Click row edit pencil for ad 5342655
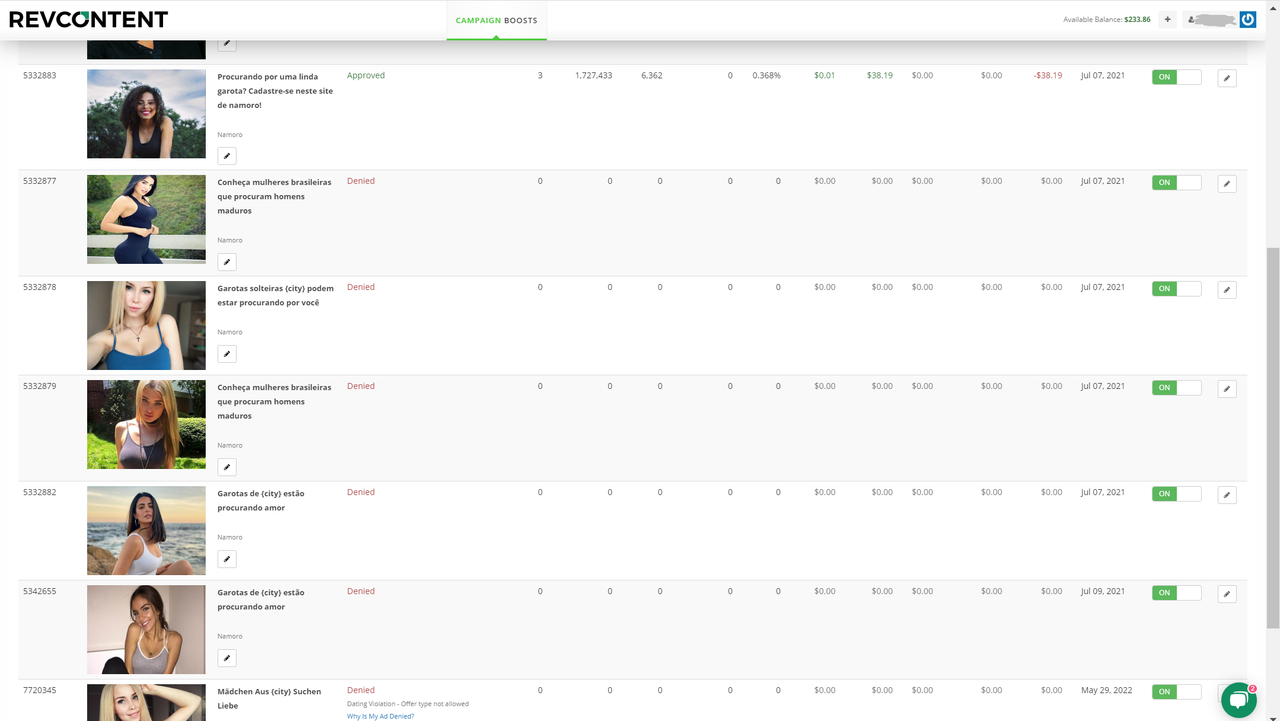Screen dimensions: 1280x721 tap(1227, 594)
